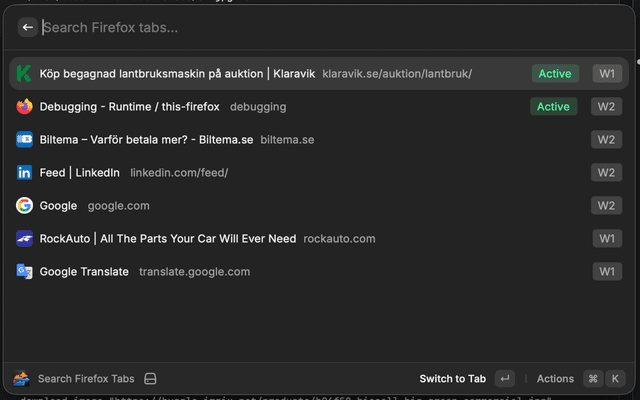The height and width of the screenshot is (400, 640).
Task: Click the Biltema favicon icon
Action: (25, 140)
